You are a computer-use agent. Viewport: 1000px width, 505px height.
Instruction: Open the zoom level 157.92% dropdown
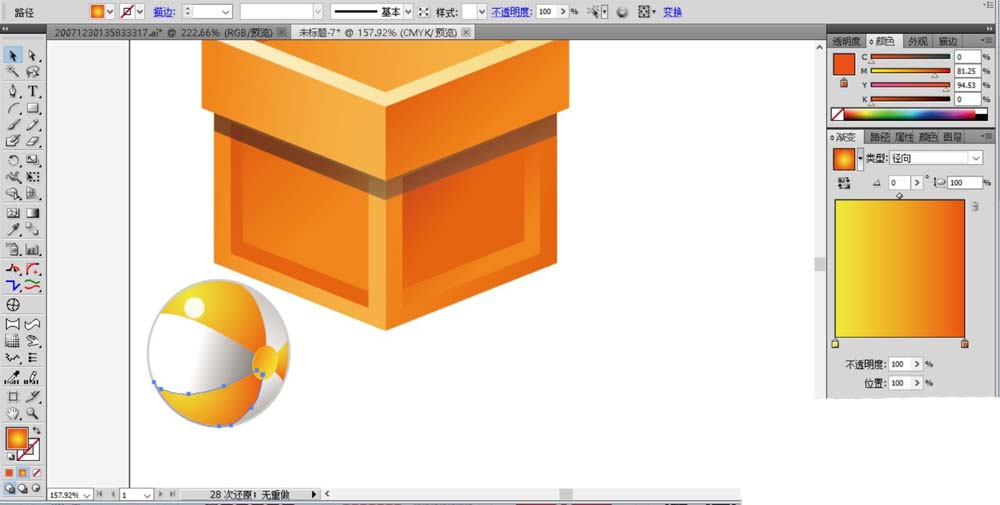(86, 495)
